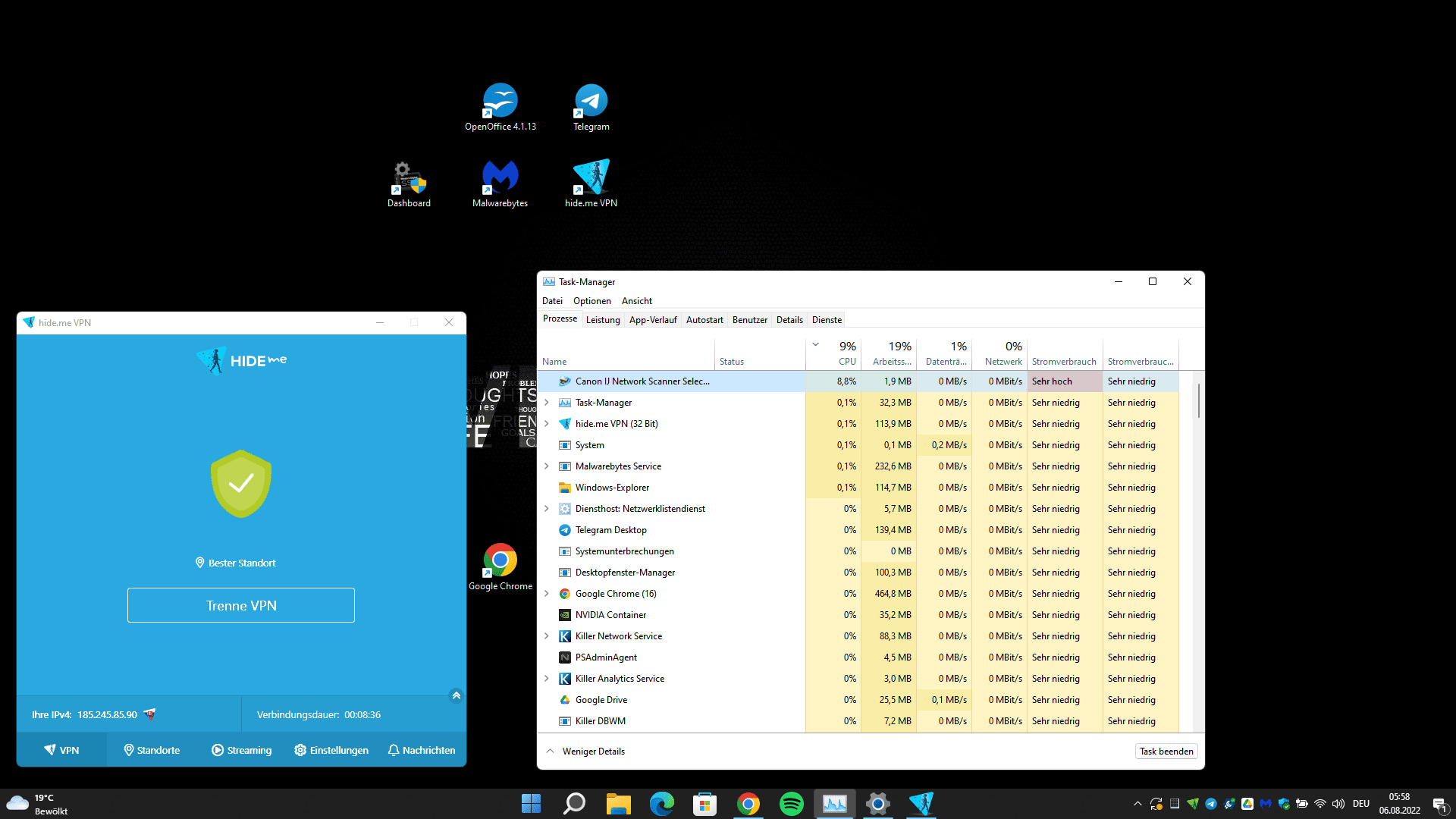Image resolution: width=1456 pixels, height=819 pixels.
Task: Select the NVIDIA Container process
Action: 858,615
